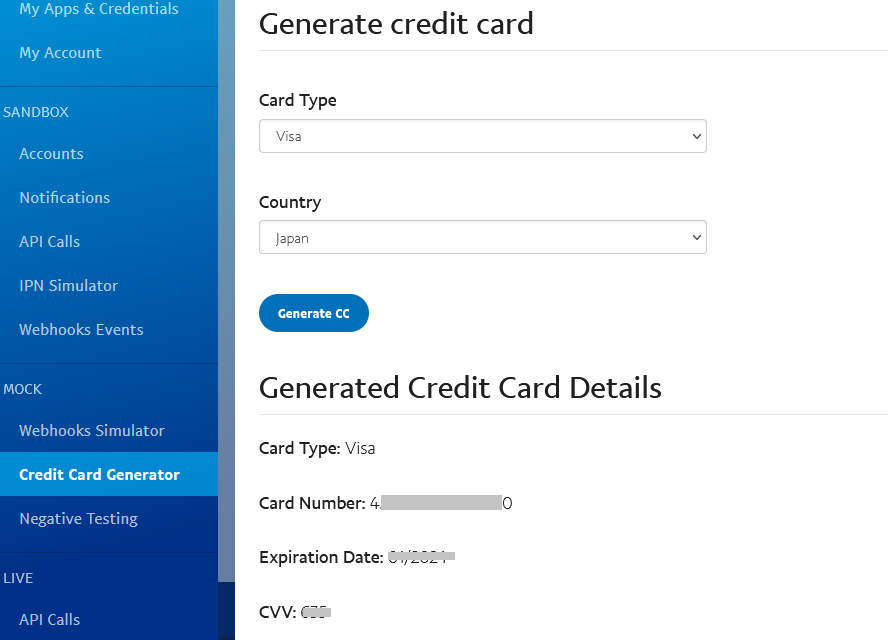Open sandbox Notifications
This screenshot has height=640, width=896.
click(x=64, y=197)
